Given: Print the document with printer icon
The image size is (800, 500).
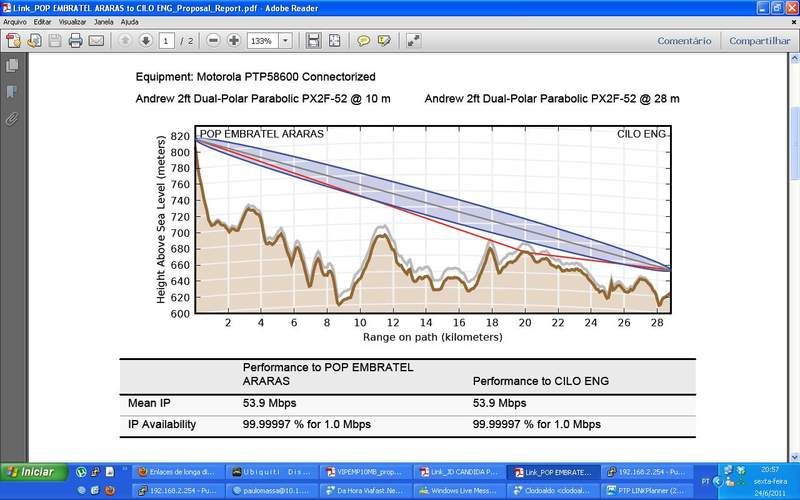Looking at the screenshot, I should [x=76, y=41].
